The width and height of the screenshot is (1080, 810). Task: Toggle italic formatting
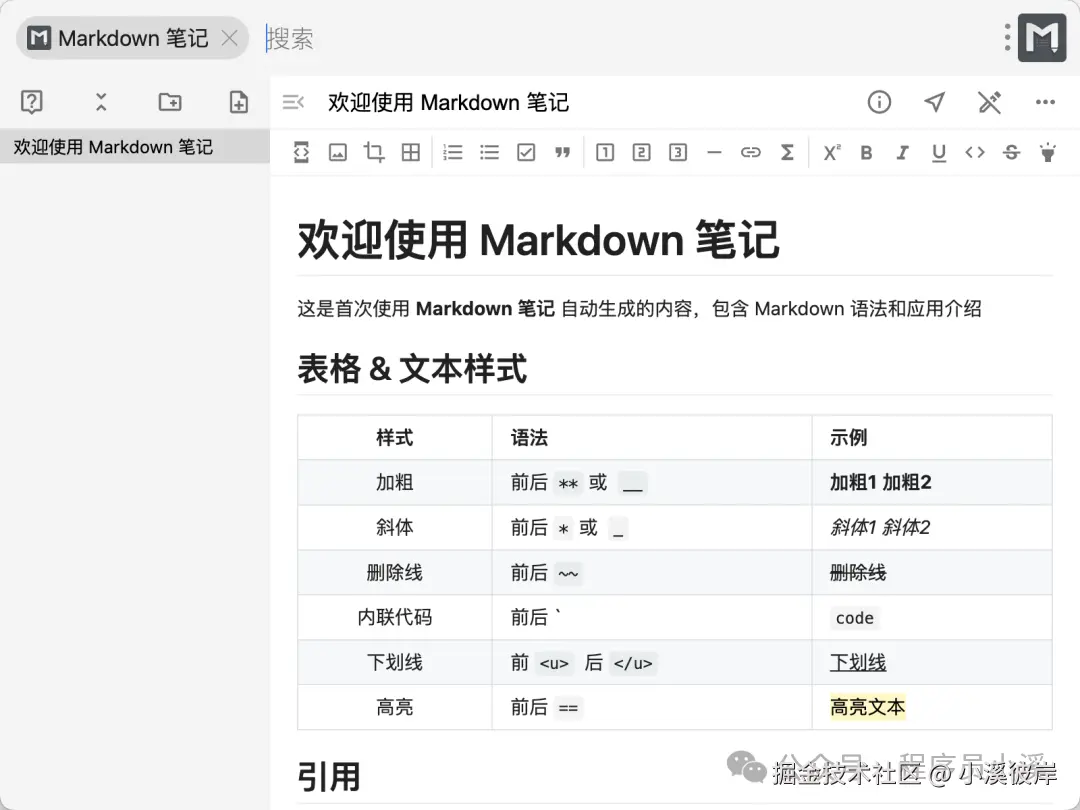click(902, 152)
